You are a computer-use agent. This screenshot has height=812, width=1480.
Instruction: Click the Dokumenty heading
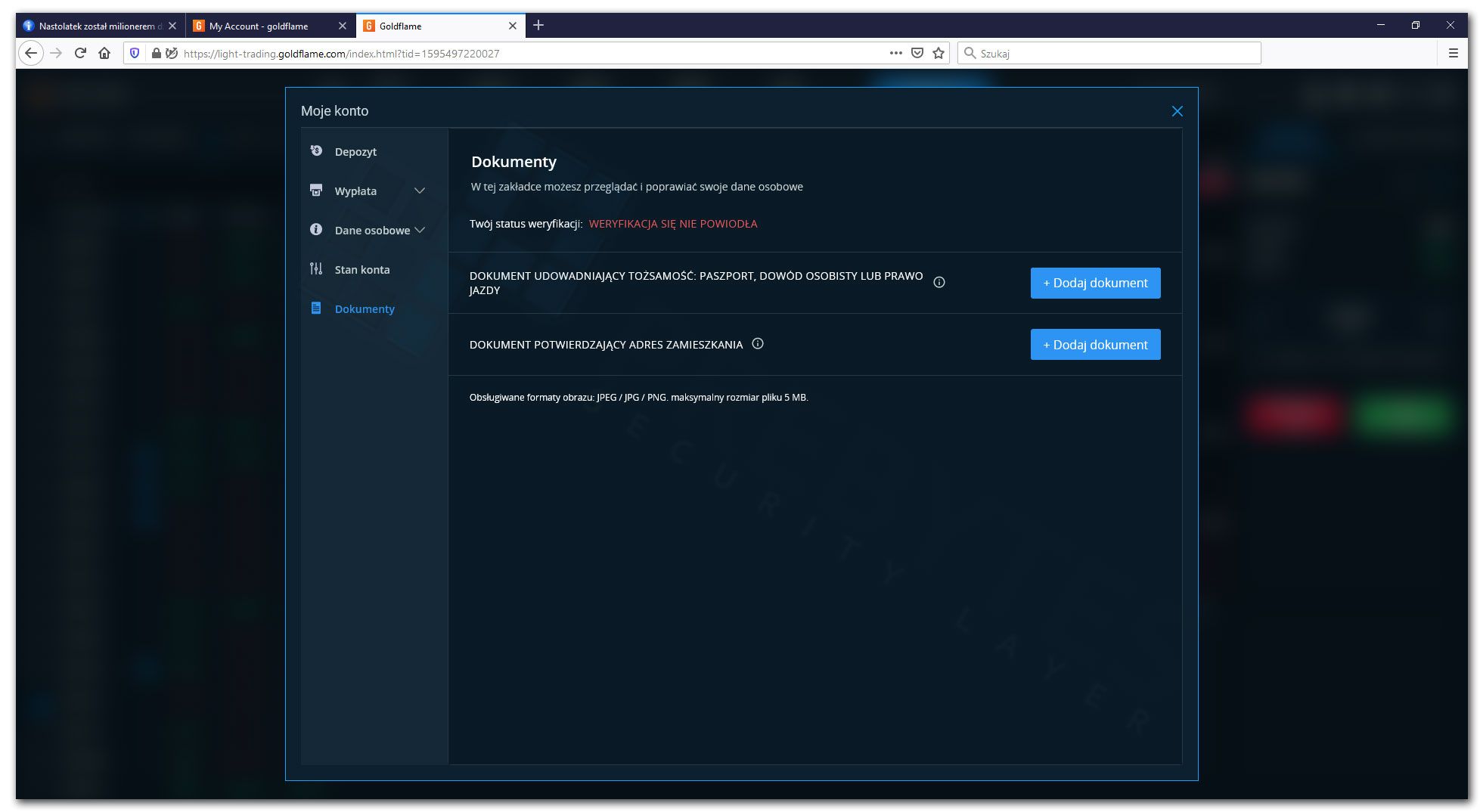click(x=514, y=162)
